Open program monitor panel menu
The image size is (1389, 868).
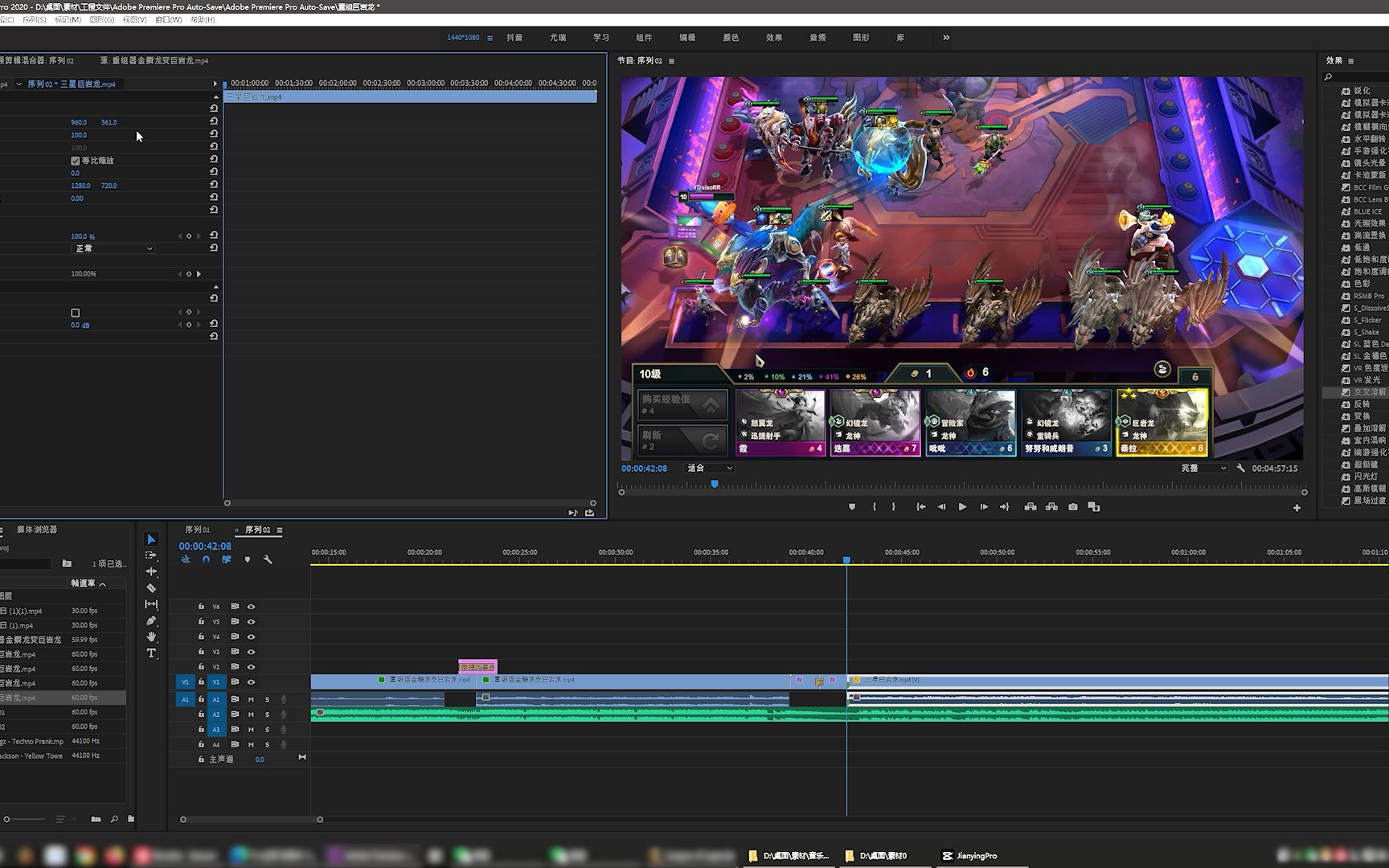(x=671, y=61)
